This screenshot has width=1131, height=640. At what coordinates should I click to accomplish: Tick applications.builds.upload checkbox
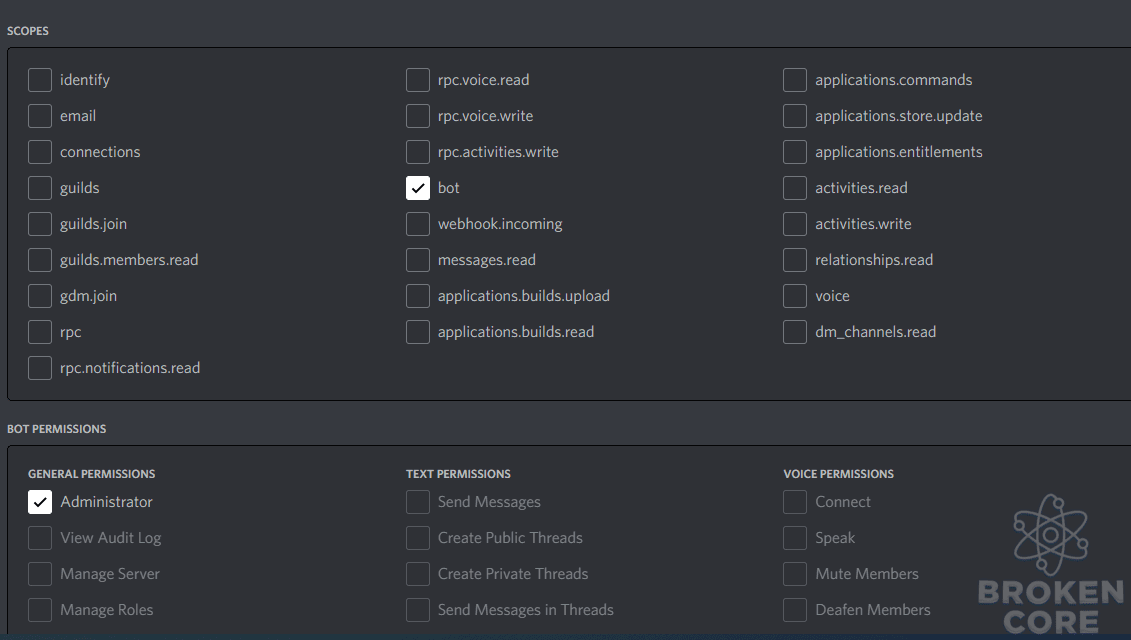coord(418,297)
